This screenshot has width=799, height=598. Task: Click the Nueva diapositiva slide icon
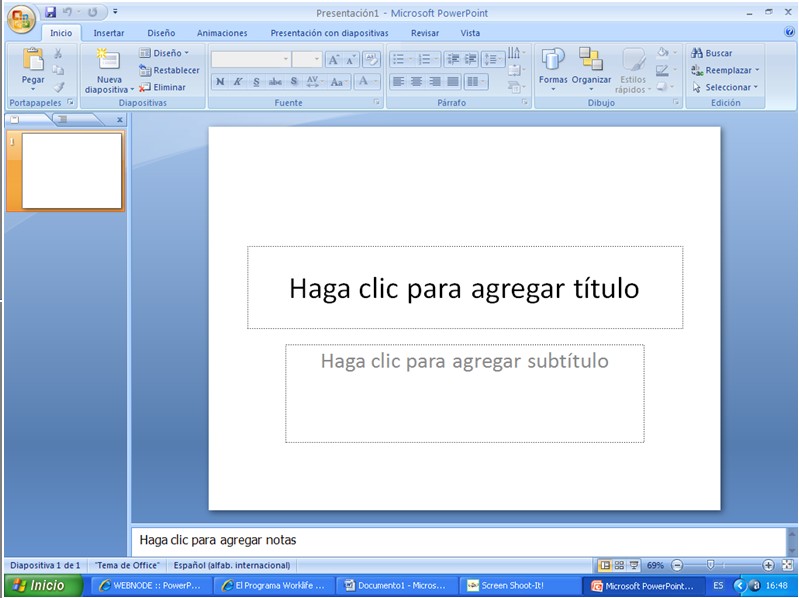click(109, 59)
